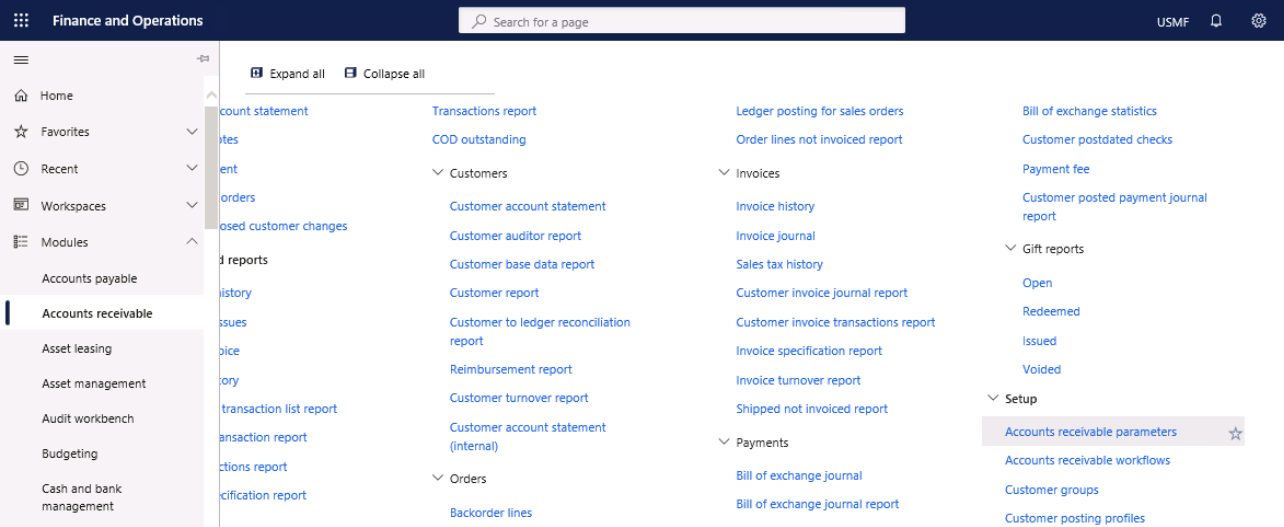The image size is (1284, 527).
Task: Collapse the Payments group
Action: 724,442
